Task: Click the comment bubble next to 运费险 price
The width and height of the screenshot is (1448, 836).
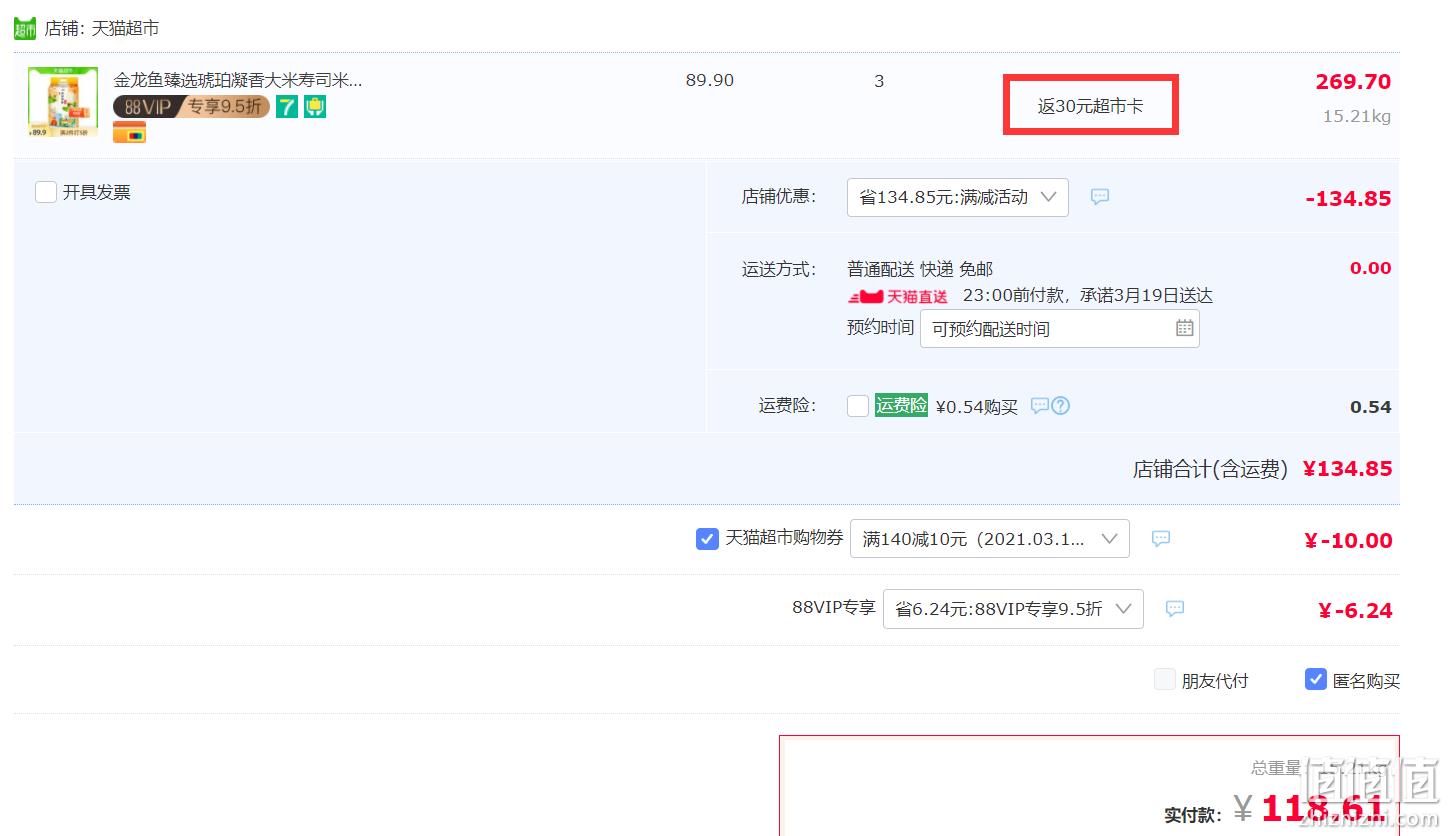Action: tap(1040, 406)
